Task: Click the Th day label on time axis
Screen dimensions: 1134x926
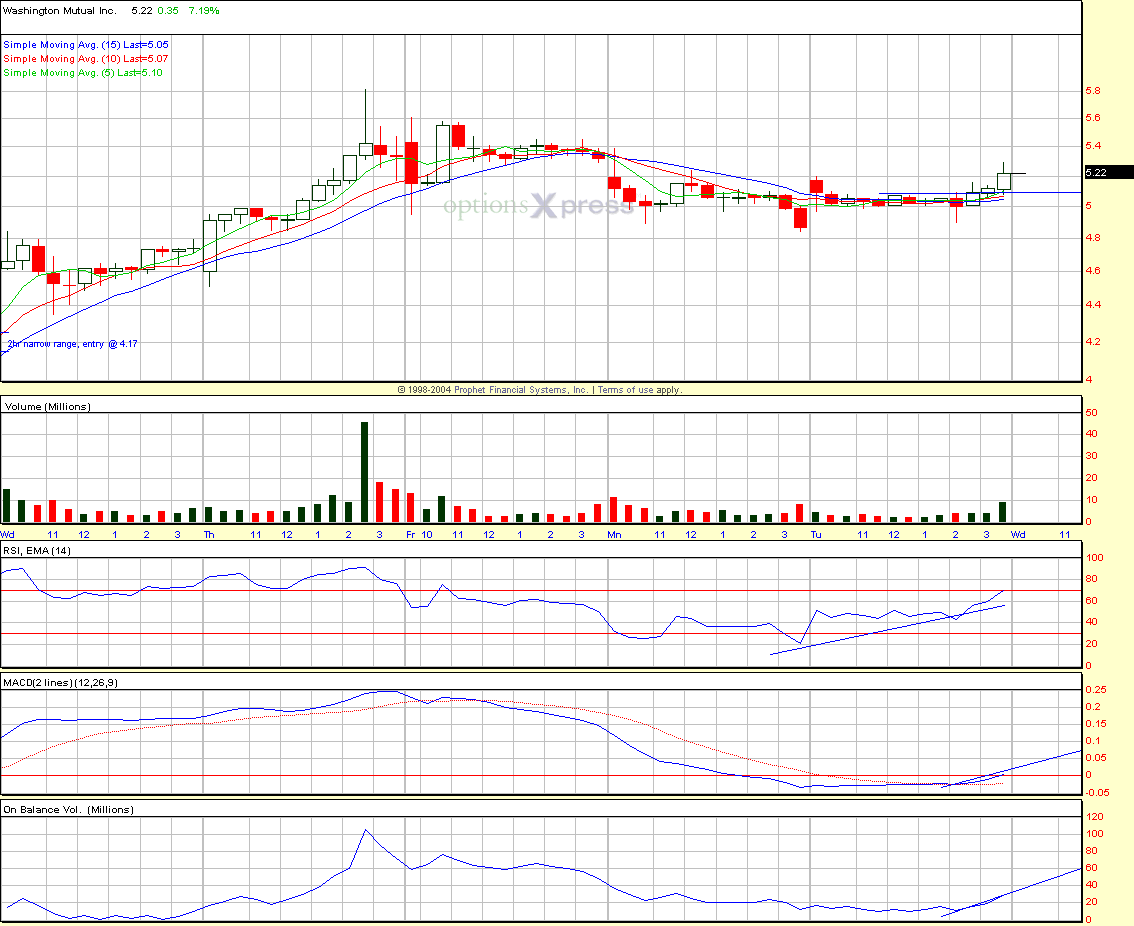Action: (209, 535)
